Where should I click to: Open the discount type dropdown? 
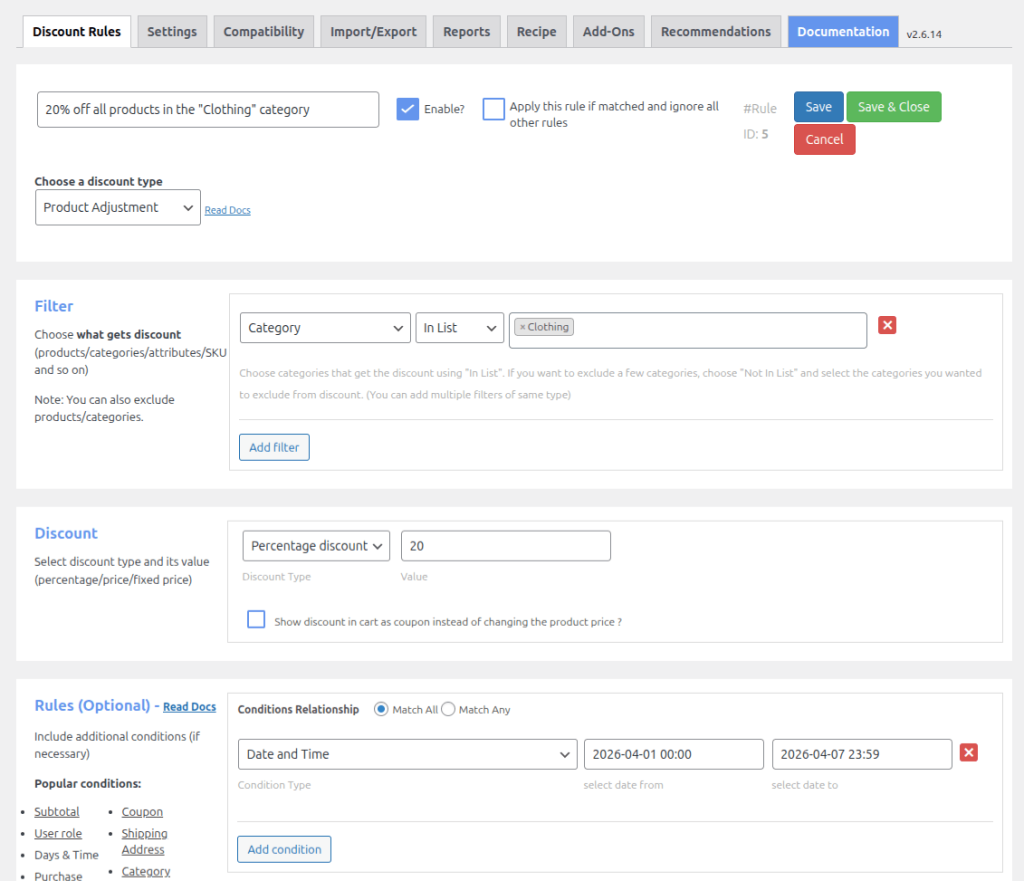[x=117, y=207]
